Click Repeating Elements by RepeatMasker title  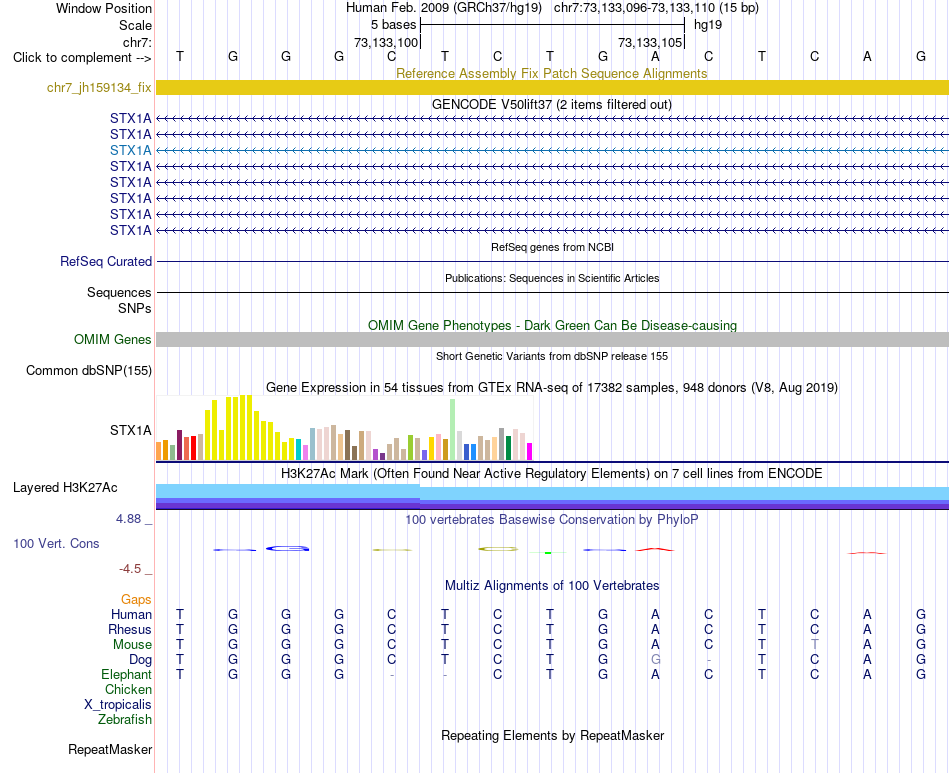point(552,735)
